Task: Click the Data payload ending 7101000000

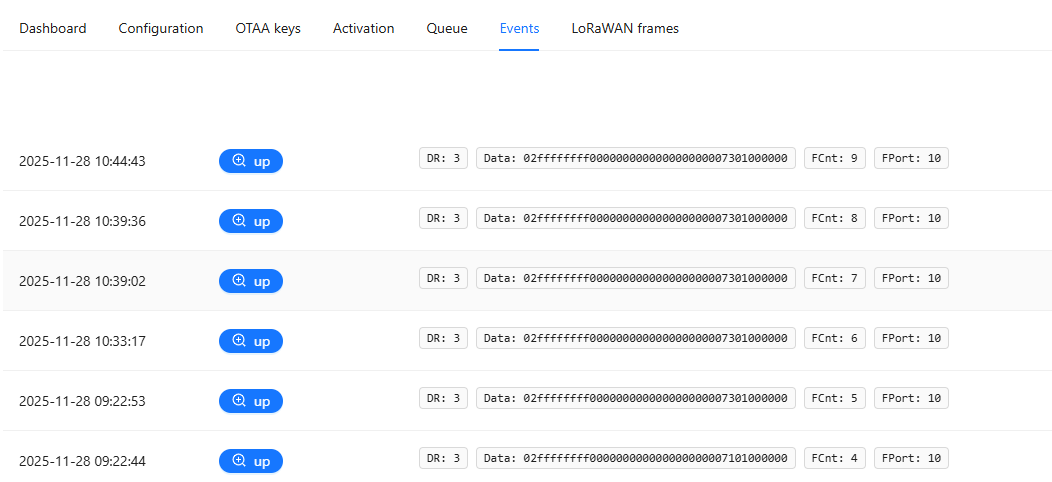Action: pyautogui.click(x=635, y=458)
